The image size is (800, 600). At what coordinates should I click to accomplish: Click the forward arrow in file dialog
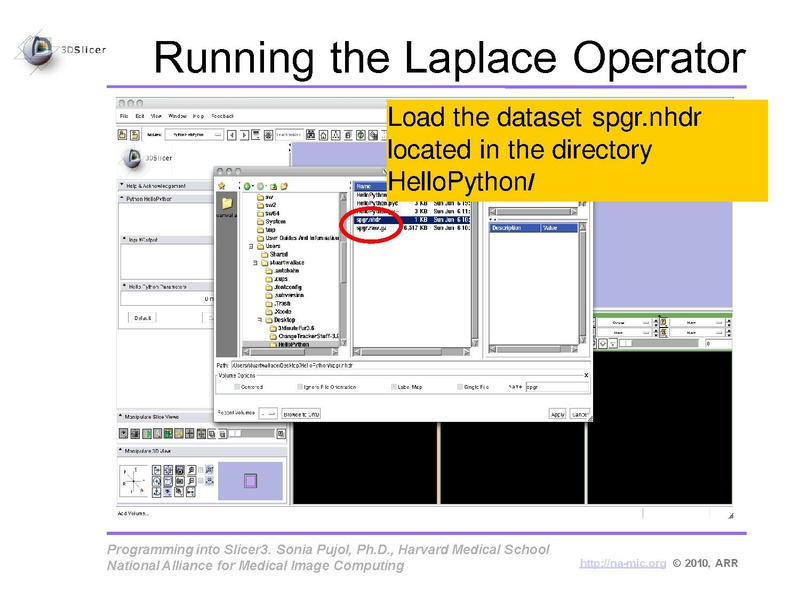pyautogui.click(x=260, y=186)
